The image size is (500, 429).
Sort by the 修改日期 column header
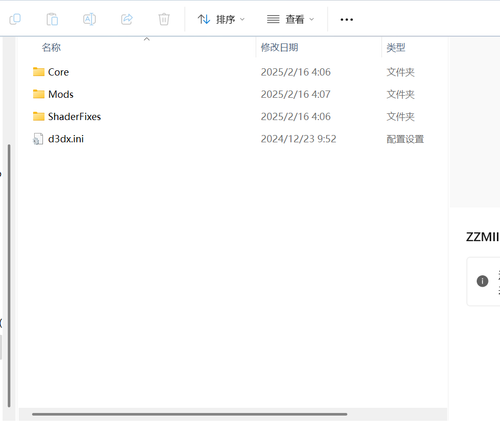click(x=279, y=48)
